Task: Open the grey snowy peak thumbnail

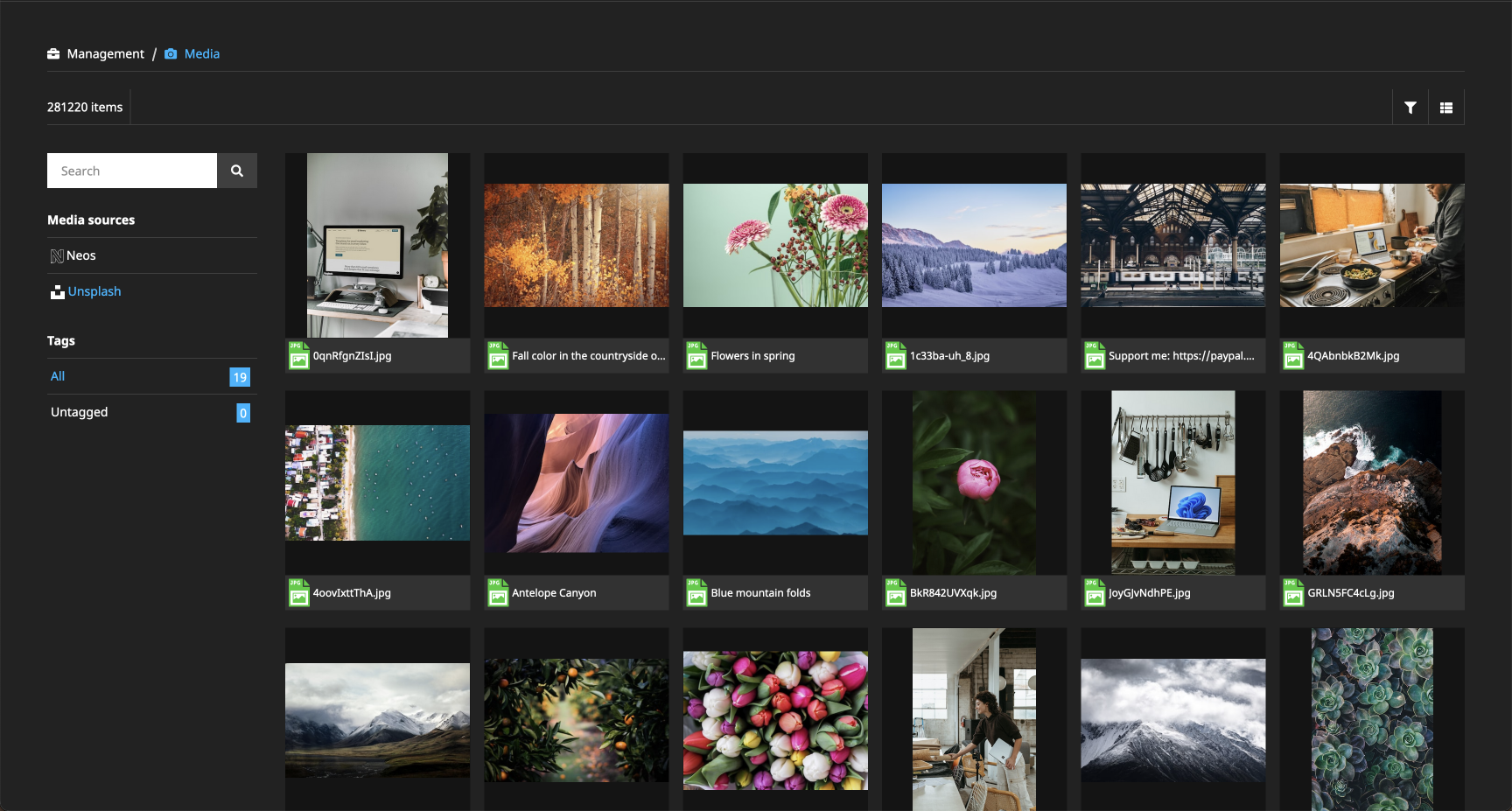Action: (1173, 720)
